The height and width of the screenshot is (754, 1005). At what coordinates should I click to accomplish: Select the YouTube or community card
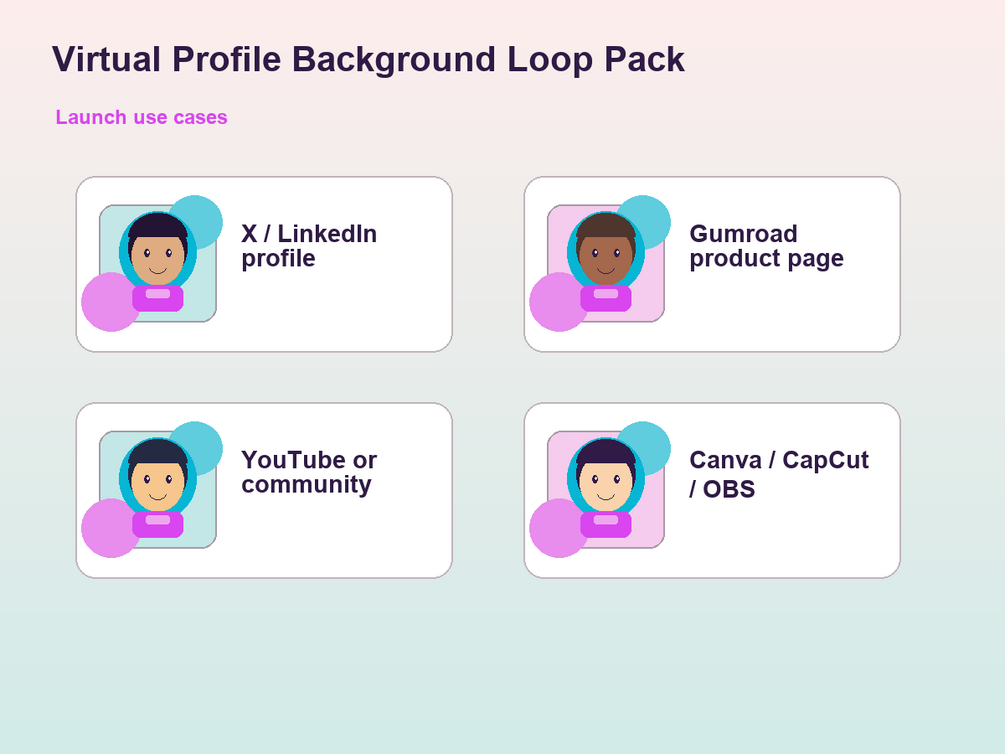click(264, 490)
